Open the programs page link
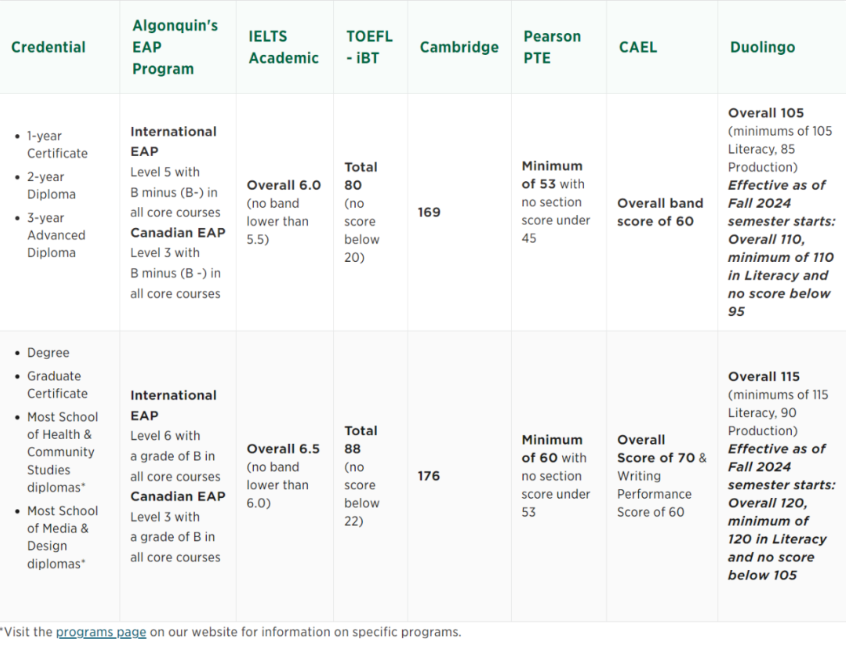 click(x=101, y=632)
